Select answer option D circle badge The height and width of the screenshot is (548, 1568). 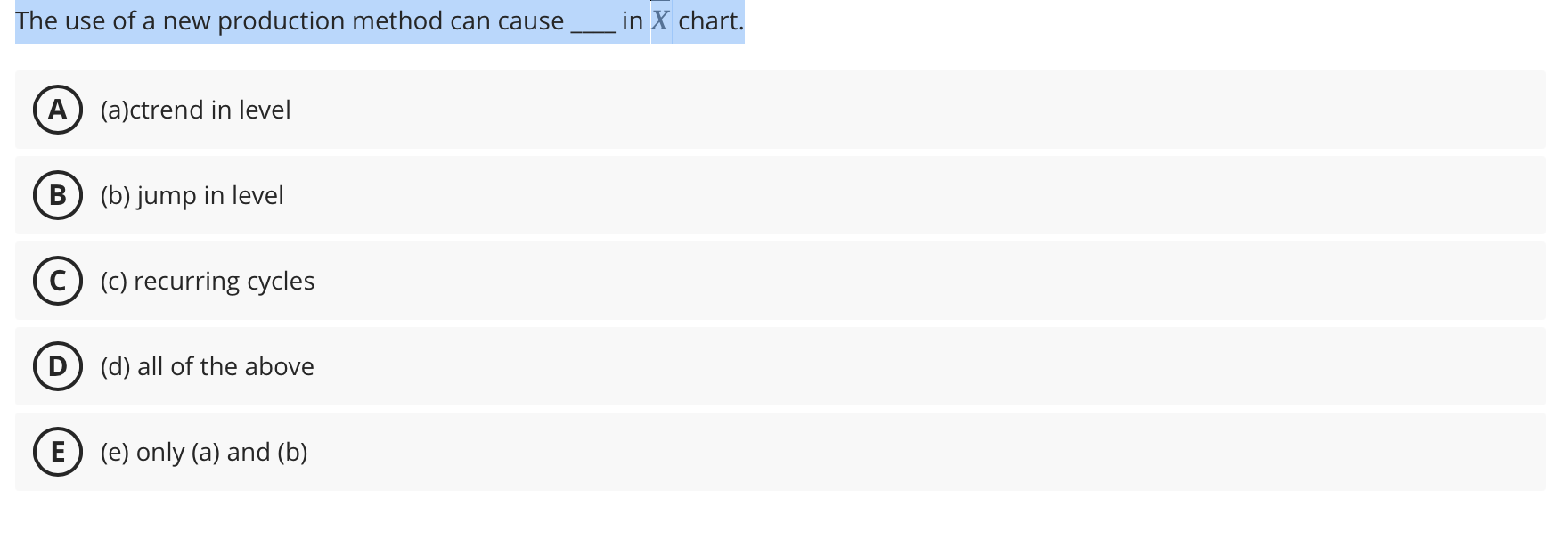click(57, 366)
